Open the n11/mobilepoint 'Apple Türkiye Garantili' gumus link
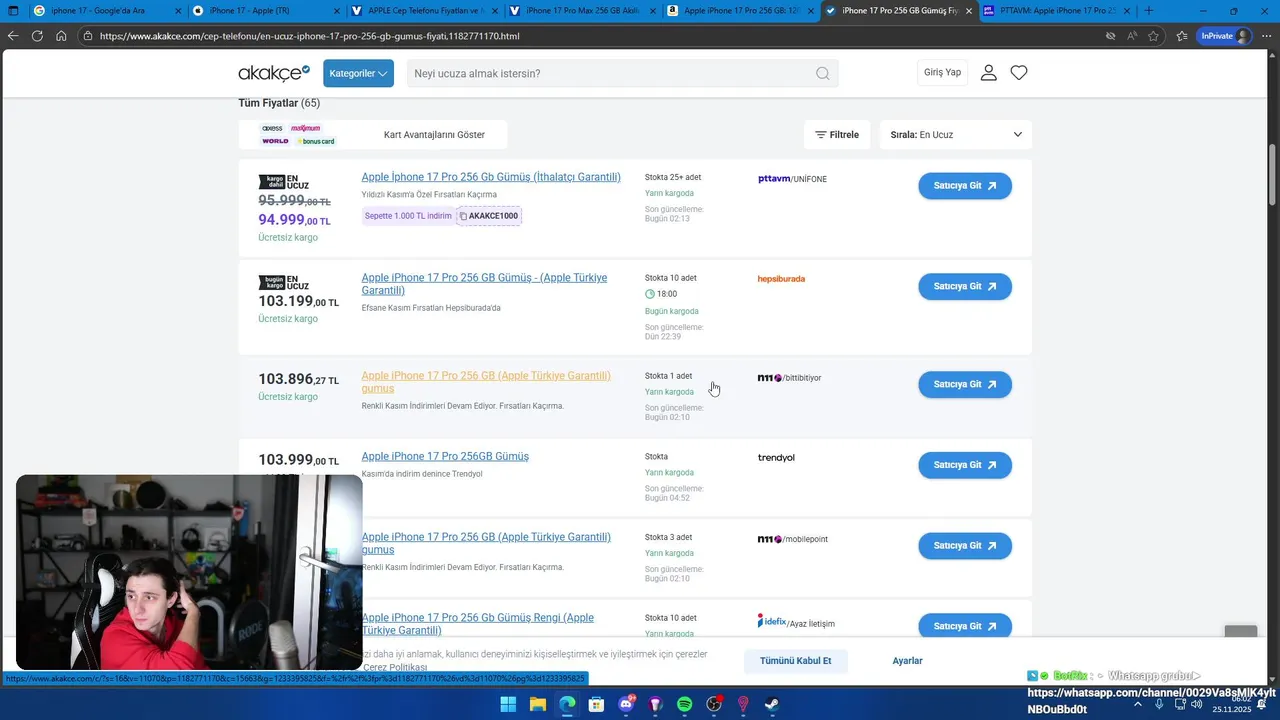 [486, 543]
